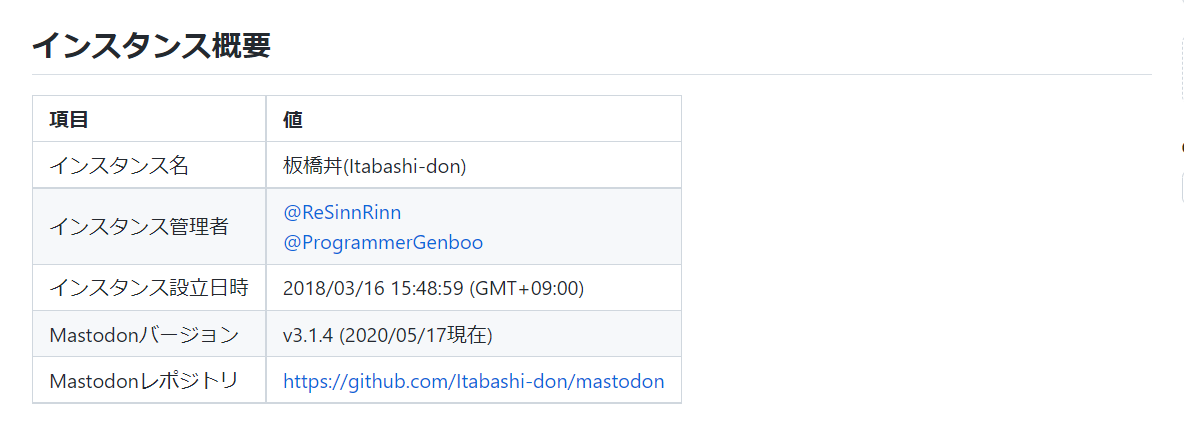Image resolution: width=1184 pixels, height=436 pixels.
Task: Select the インスタンス名 row label
Action: coord(119,166)
